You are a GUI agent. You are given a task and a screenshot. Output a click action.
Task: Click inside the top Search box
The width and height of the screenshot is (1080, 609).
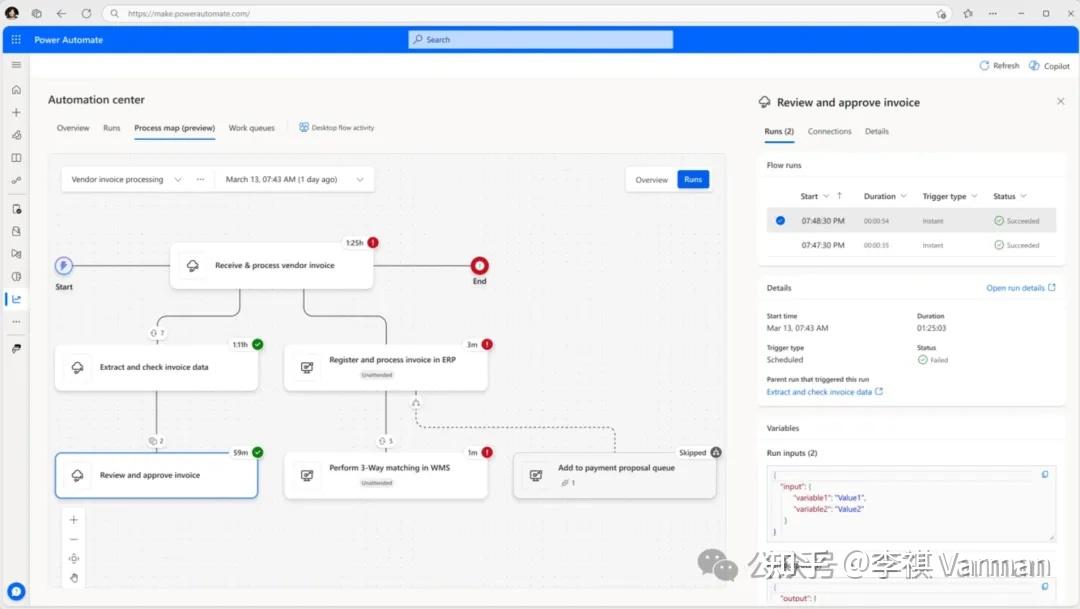click(x=540, y=39)
